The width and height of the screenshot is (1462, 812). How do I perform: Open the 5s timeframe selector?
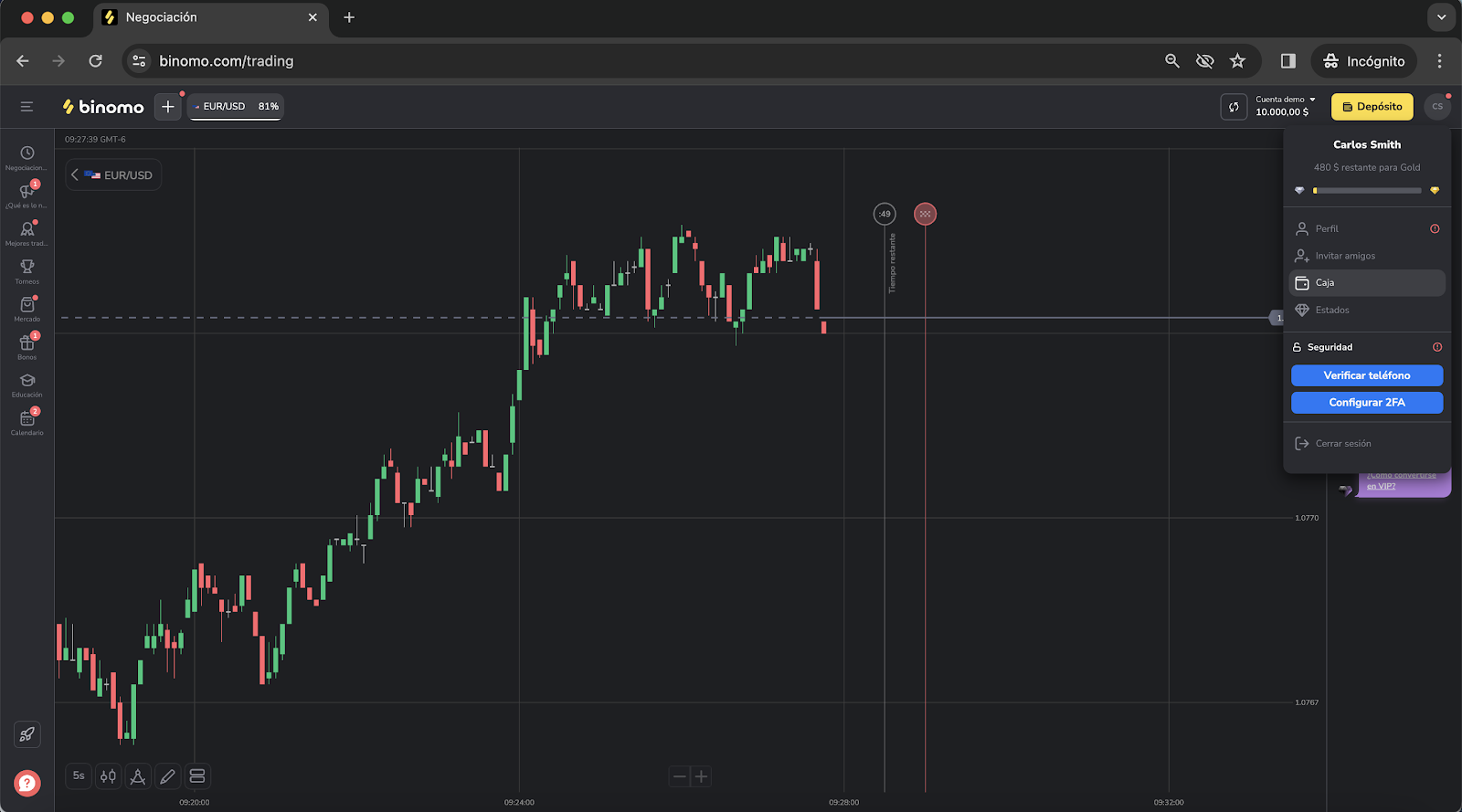pyautogui.click(x=79, y=776)
